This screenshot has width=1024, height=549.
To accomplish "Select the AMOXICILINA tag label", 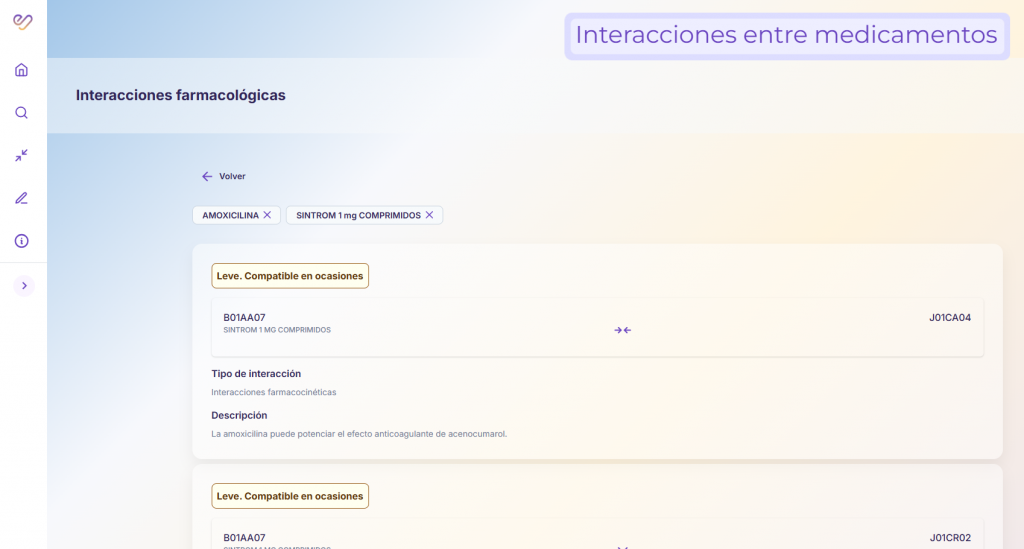I will tap(231, 215).
